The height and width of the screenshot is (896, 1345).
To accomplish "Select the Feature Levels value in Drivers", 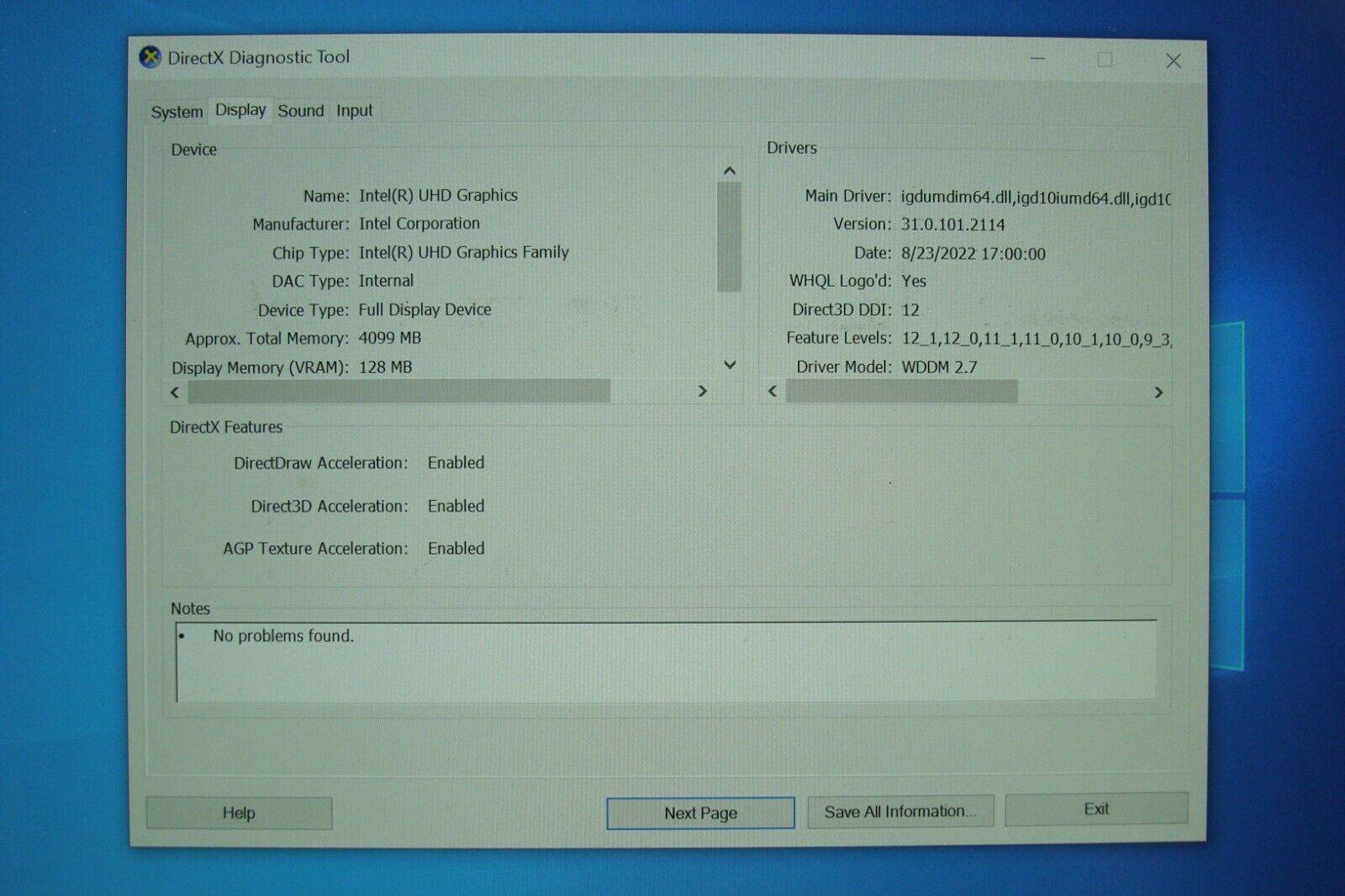I will click(1034, 338).
